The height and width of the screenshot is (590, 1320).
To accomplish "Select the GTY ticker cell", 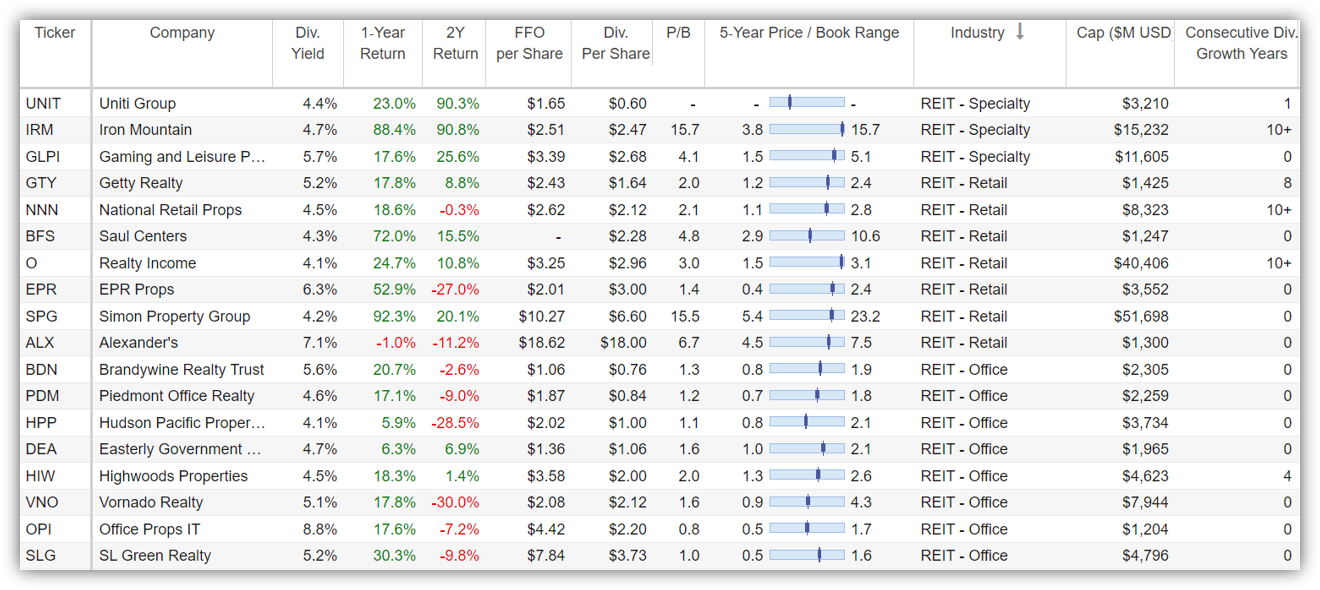I will tap(41, 183).
